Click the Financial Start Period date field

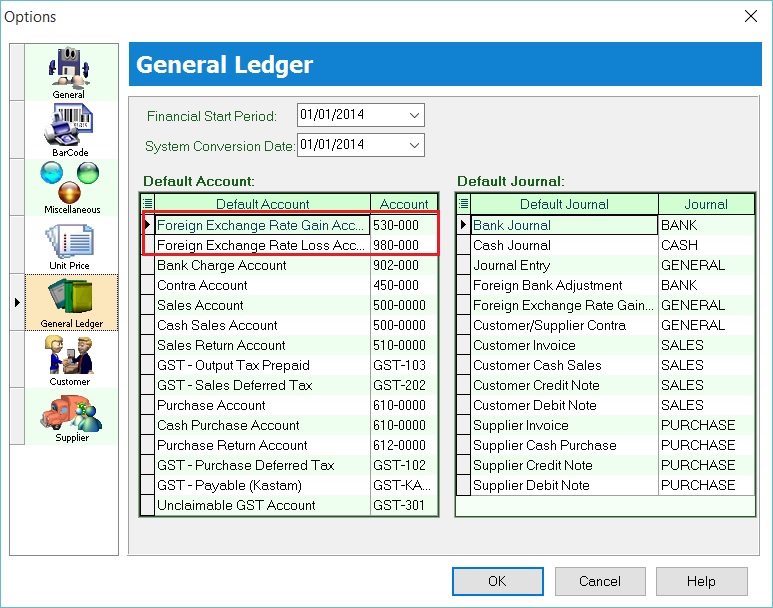coord(350,115)
